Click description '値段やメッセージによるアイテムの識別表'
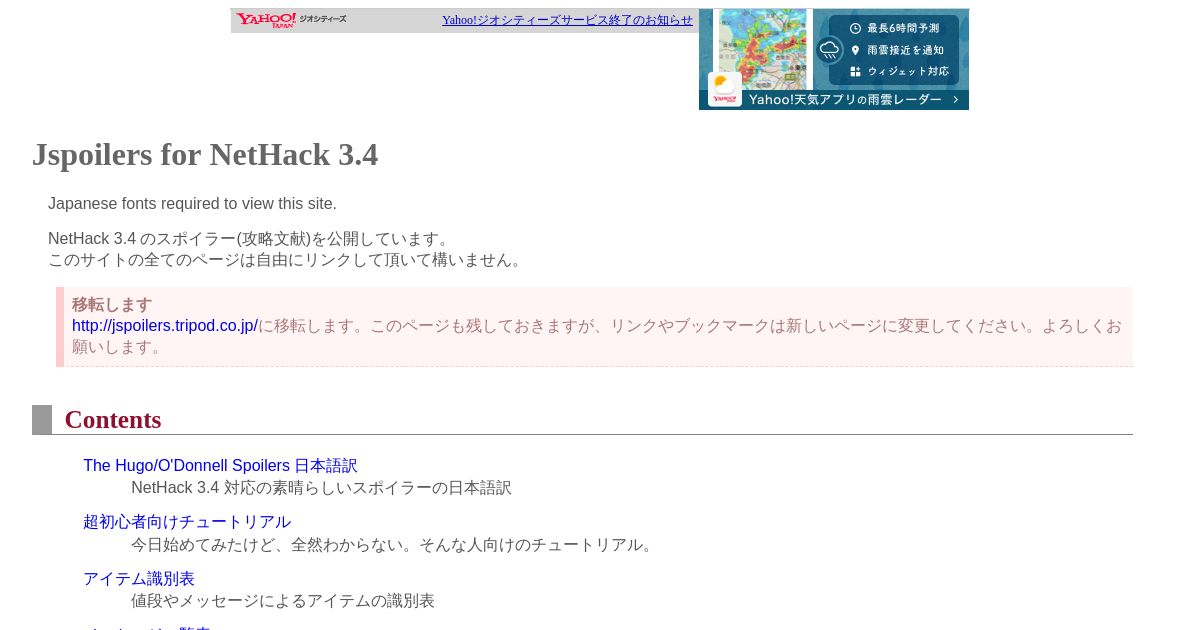 pyautogui.click(x=283, y=601)
